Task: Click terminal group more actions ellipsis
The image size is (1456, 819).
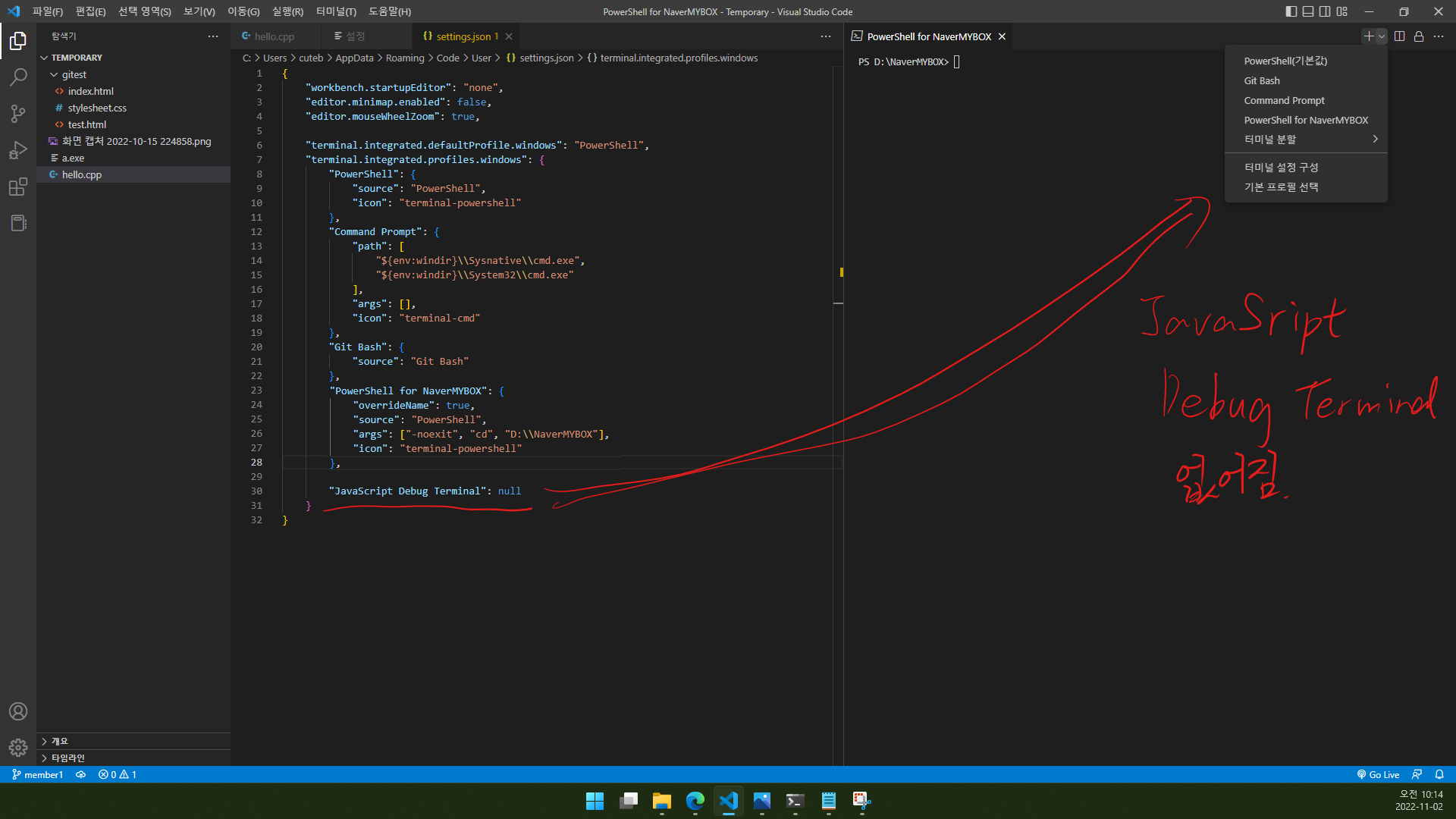Action: 1439,36
